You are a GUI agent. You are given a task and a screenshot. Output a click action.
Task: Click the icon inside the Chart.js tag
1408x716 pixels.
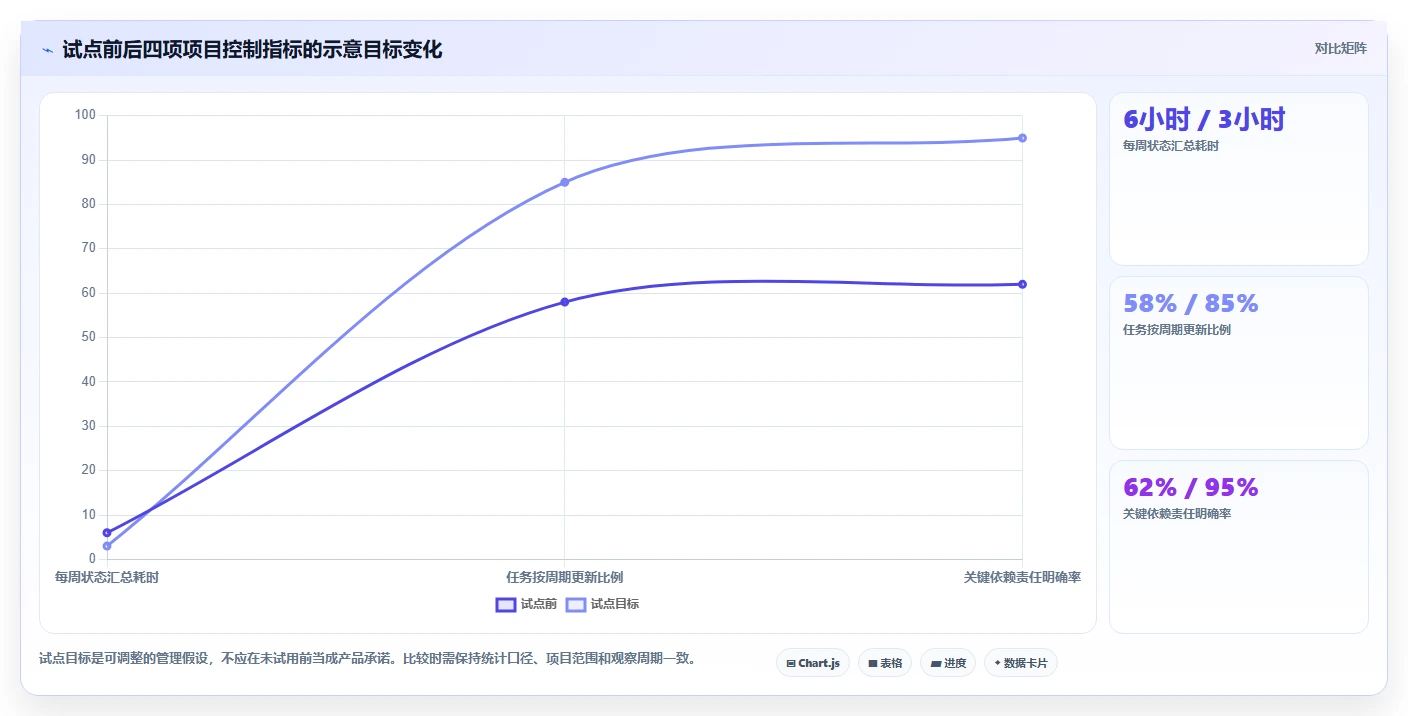pyautogui.click(x=791, y=663)
